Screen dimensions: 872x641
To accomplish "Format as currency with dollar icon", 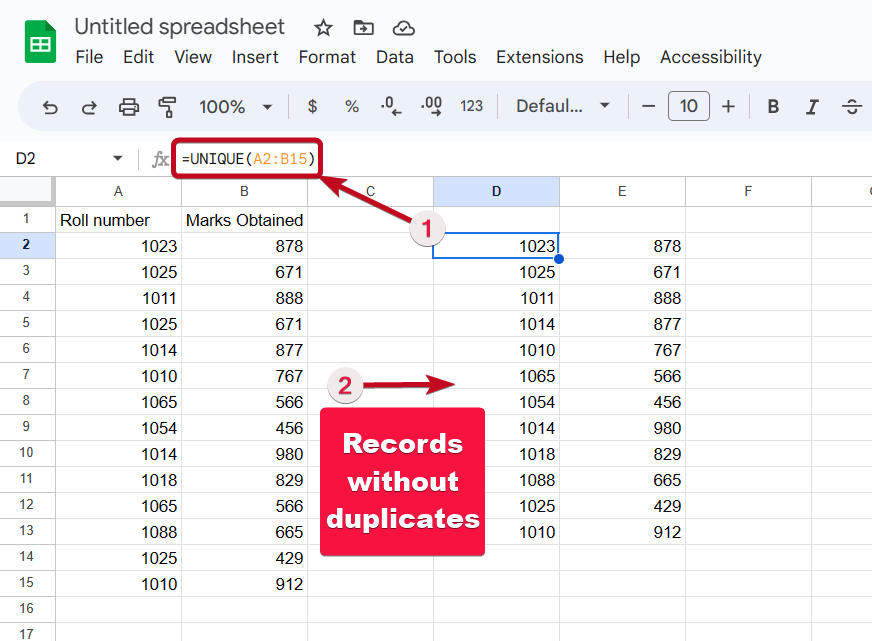I will point(313,106).
